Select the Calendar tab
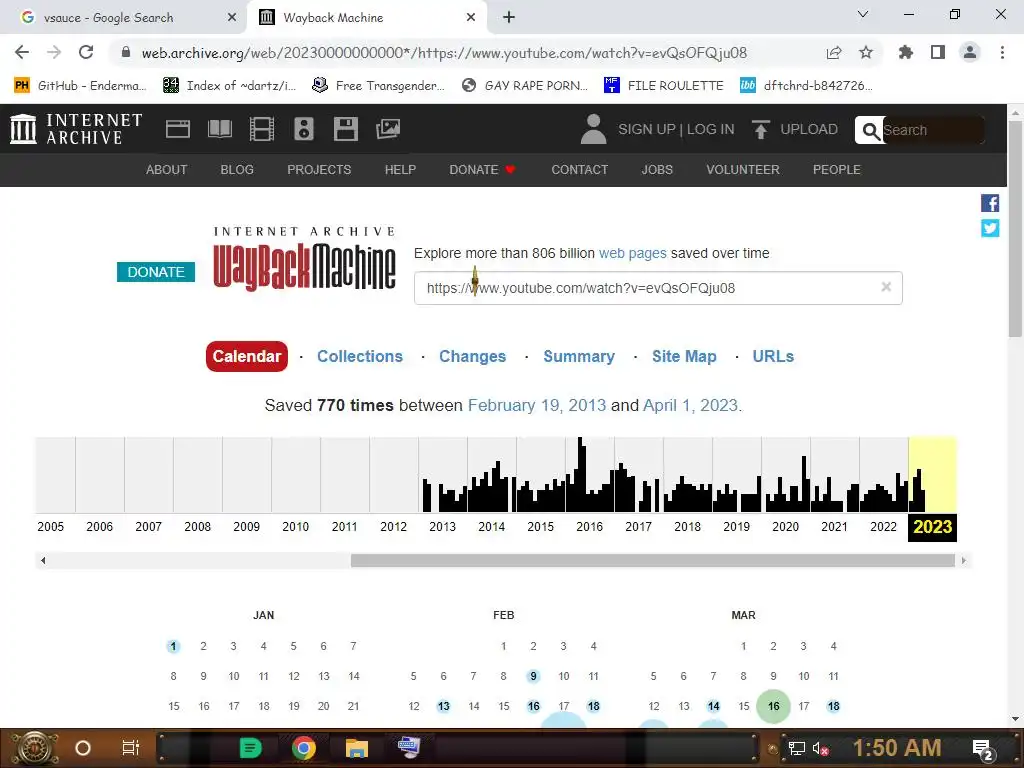 tap(247, 357)
